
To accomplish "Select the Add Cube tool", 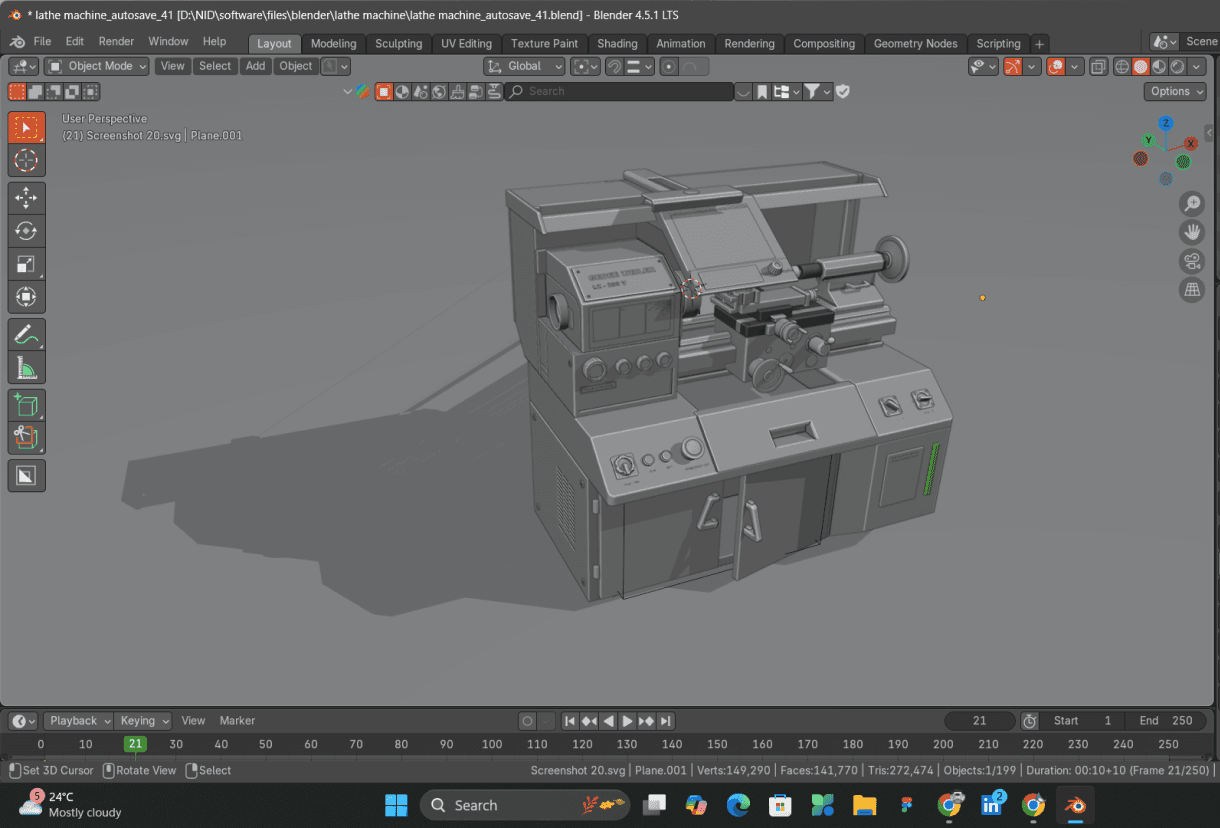I will 27,406.
